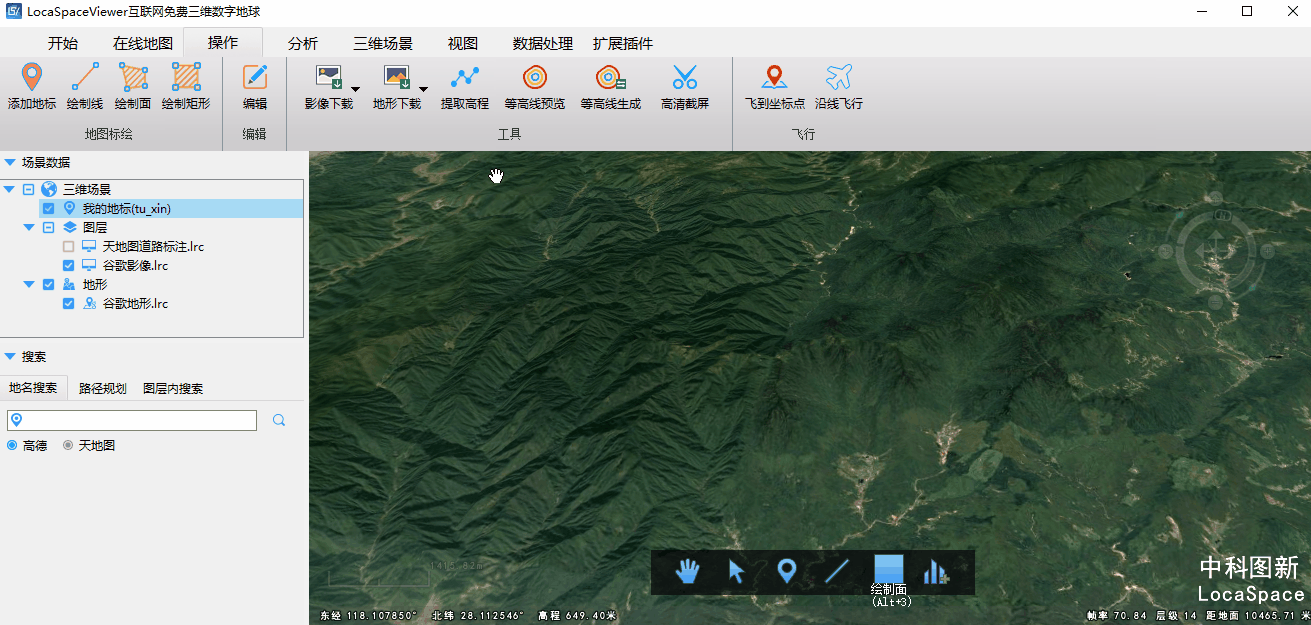Click the 东经 118.107850° status readout
The image size is (1311, 625).
(x=368, y=616)
